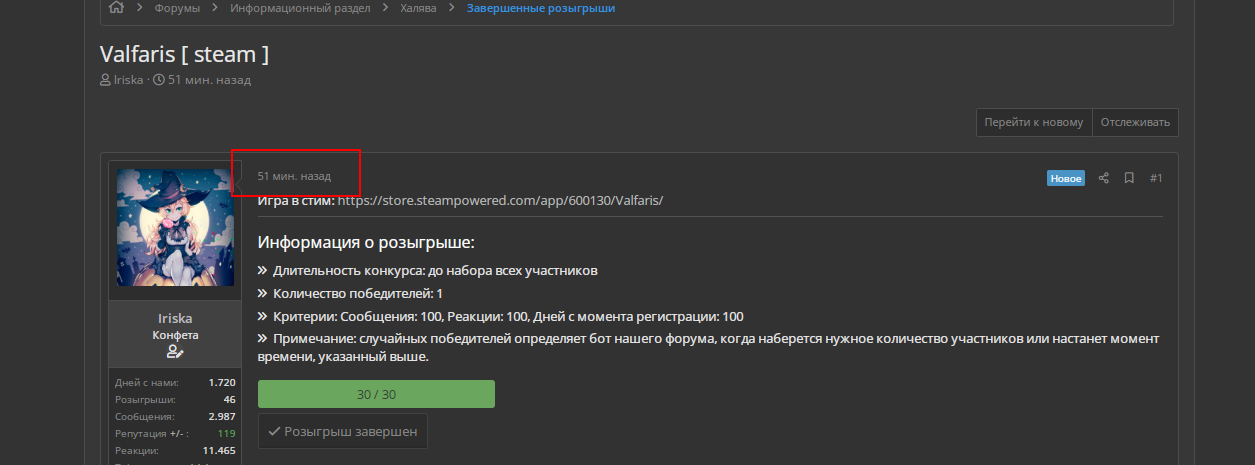This screenshot has width=1255, height=465.
Task: Click the 'Длительность конкурса' line
Action: [x=428, y=270]
